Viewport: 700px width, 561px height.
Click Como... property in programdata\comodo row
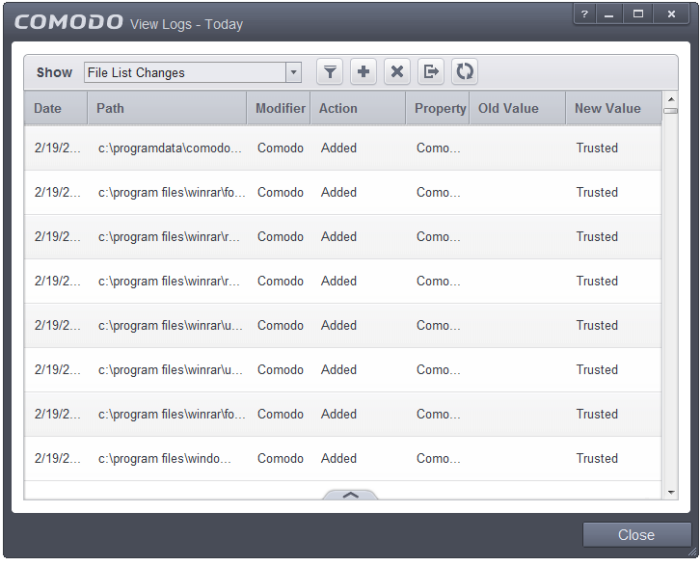click(438, 148)
